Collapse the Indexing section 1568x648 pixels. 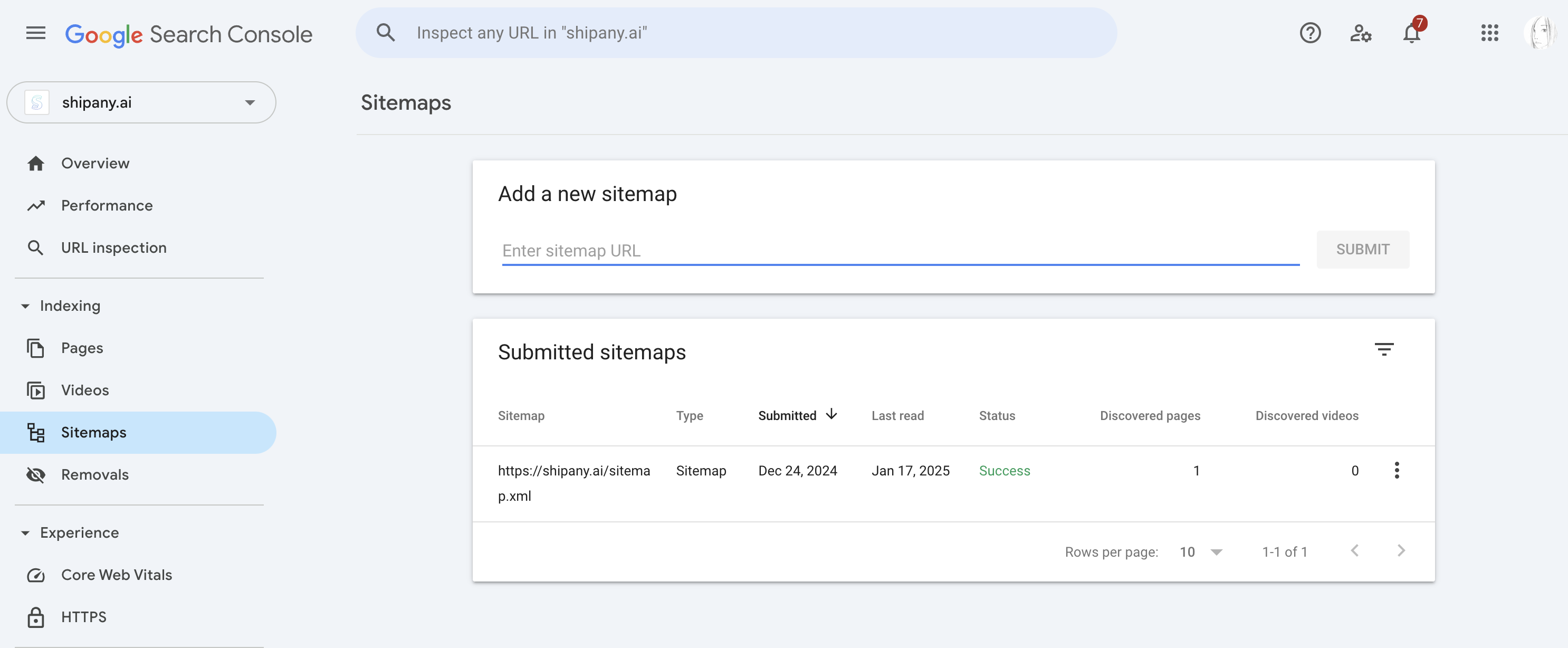click(x=25, y=307)
